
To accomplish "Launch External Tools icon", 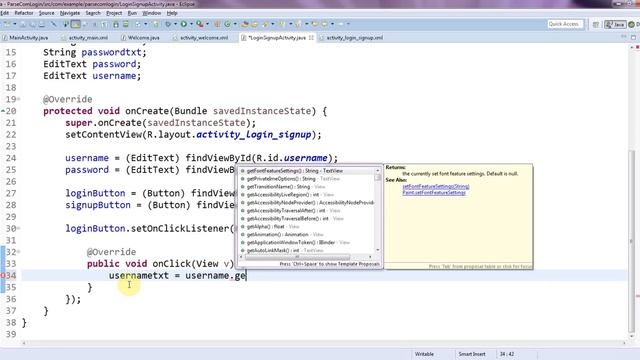I will (x=200, y=24).
